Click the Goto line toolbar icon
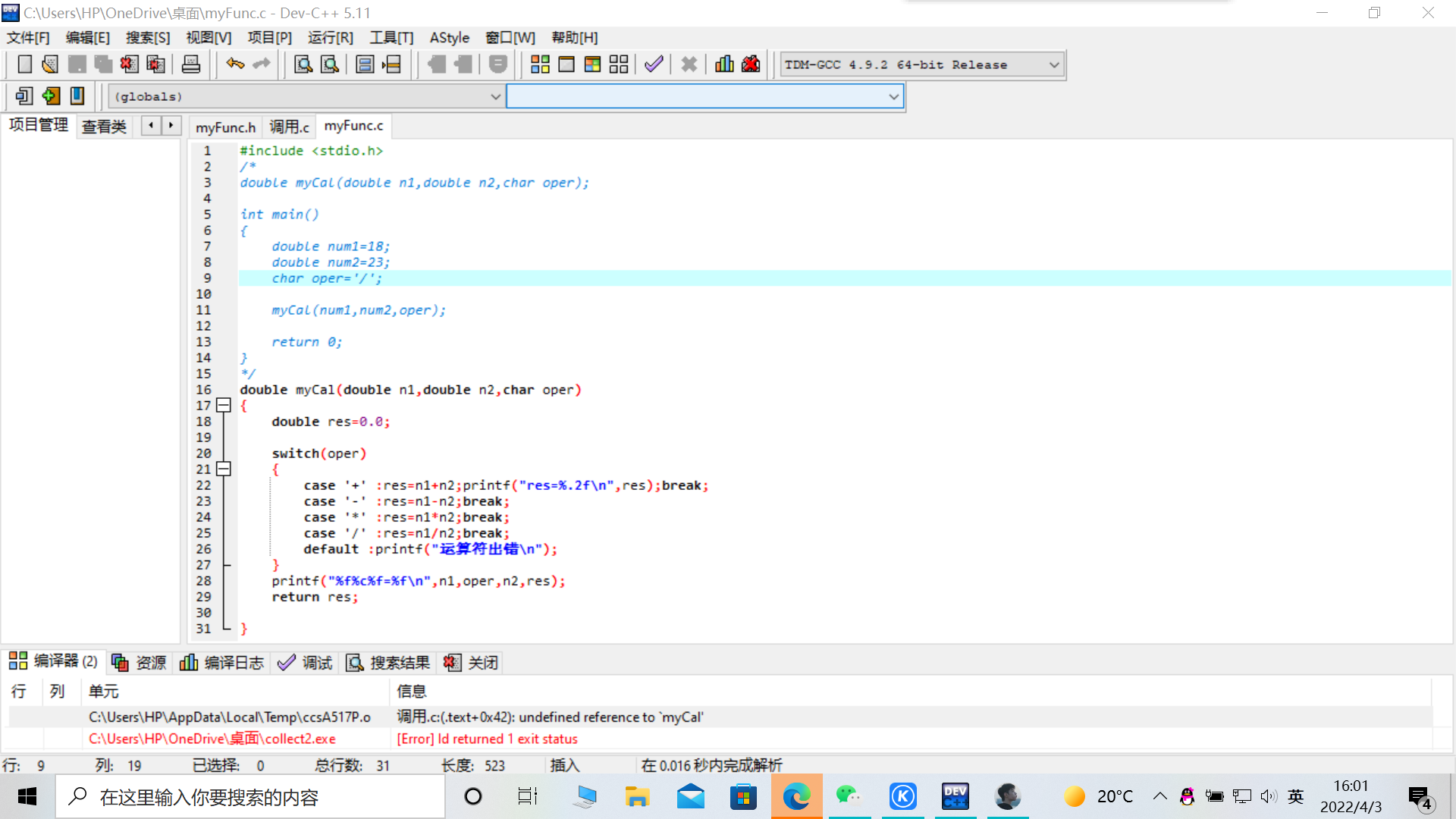The image size is (1456, 819). 391,64
